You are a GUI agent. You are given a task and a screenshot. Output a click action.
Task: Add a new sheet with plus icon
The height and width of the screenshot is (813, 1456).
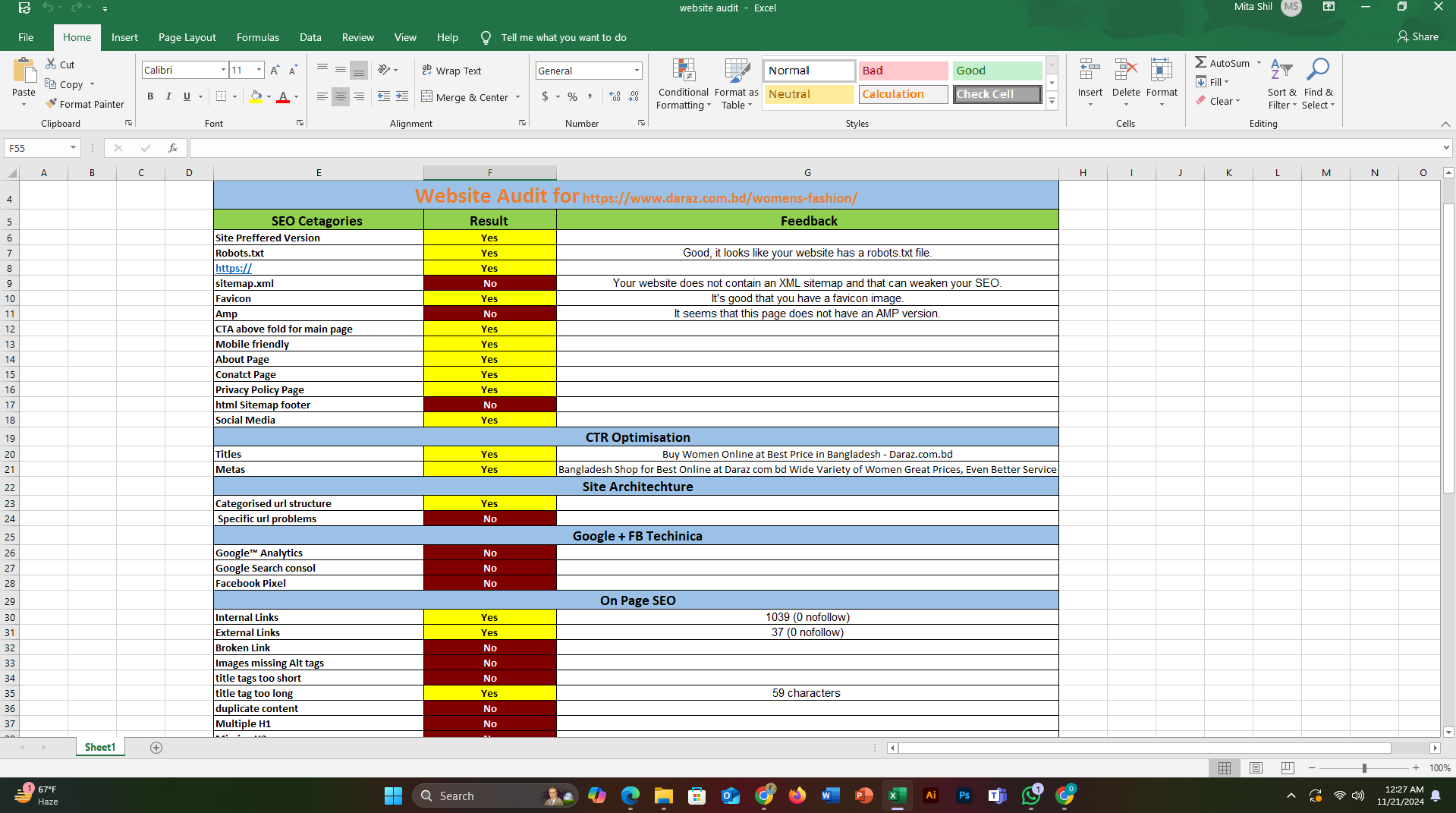(156, 748)
